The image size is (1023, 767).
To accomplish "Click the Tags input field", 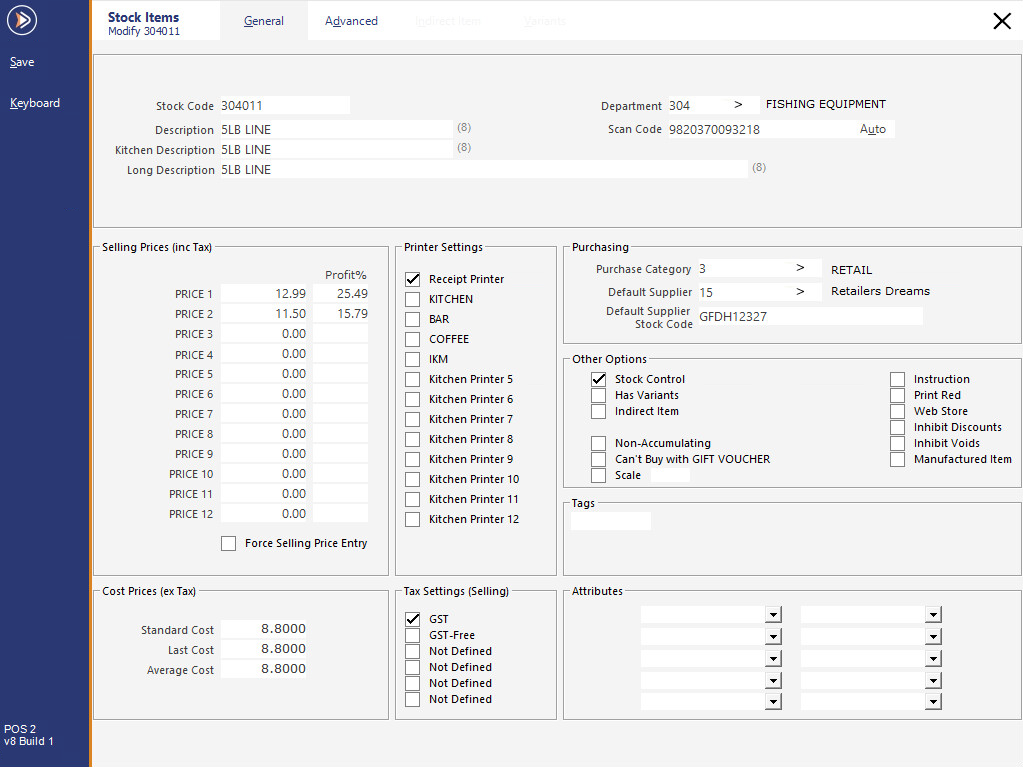I will [611, 520].
